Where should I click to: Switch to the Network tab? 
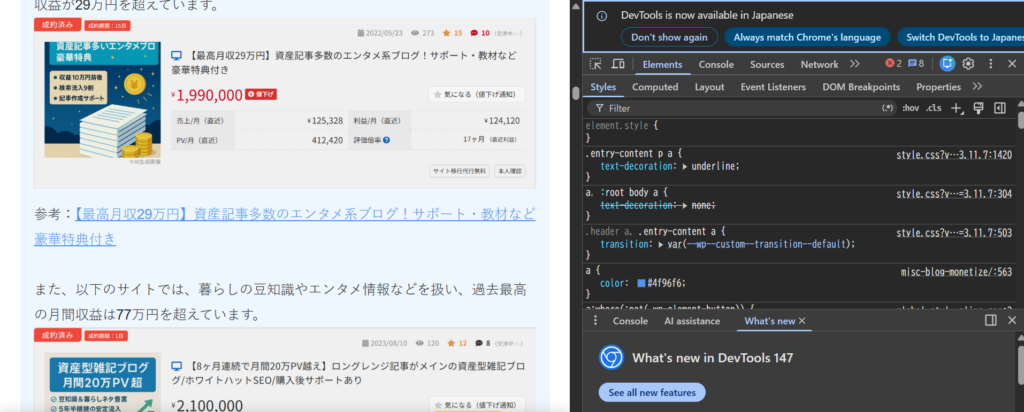[819, 64]
